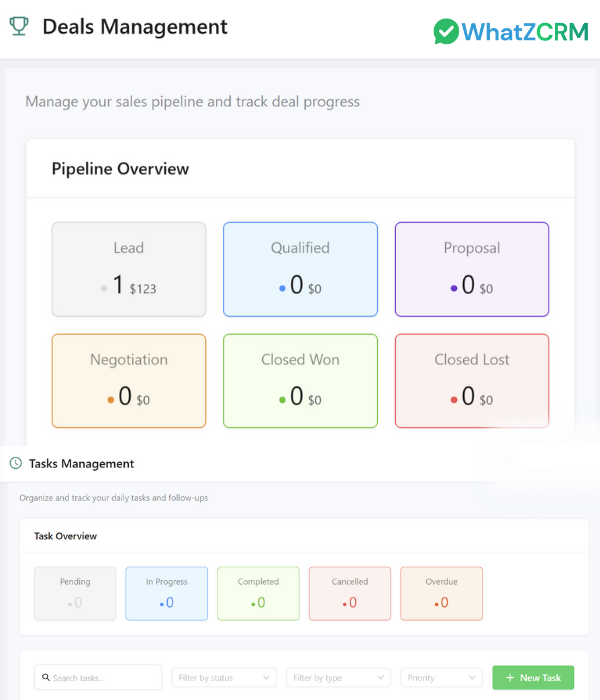Select the Lead pipeline stage card
600x700 pixels.
[129, 270]
